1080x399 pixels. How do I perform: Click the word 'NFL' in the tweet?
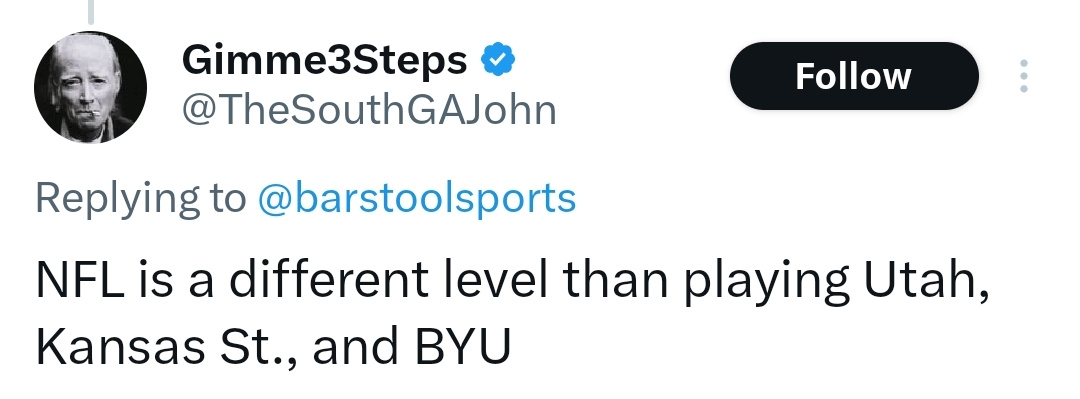80,280
